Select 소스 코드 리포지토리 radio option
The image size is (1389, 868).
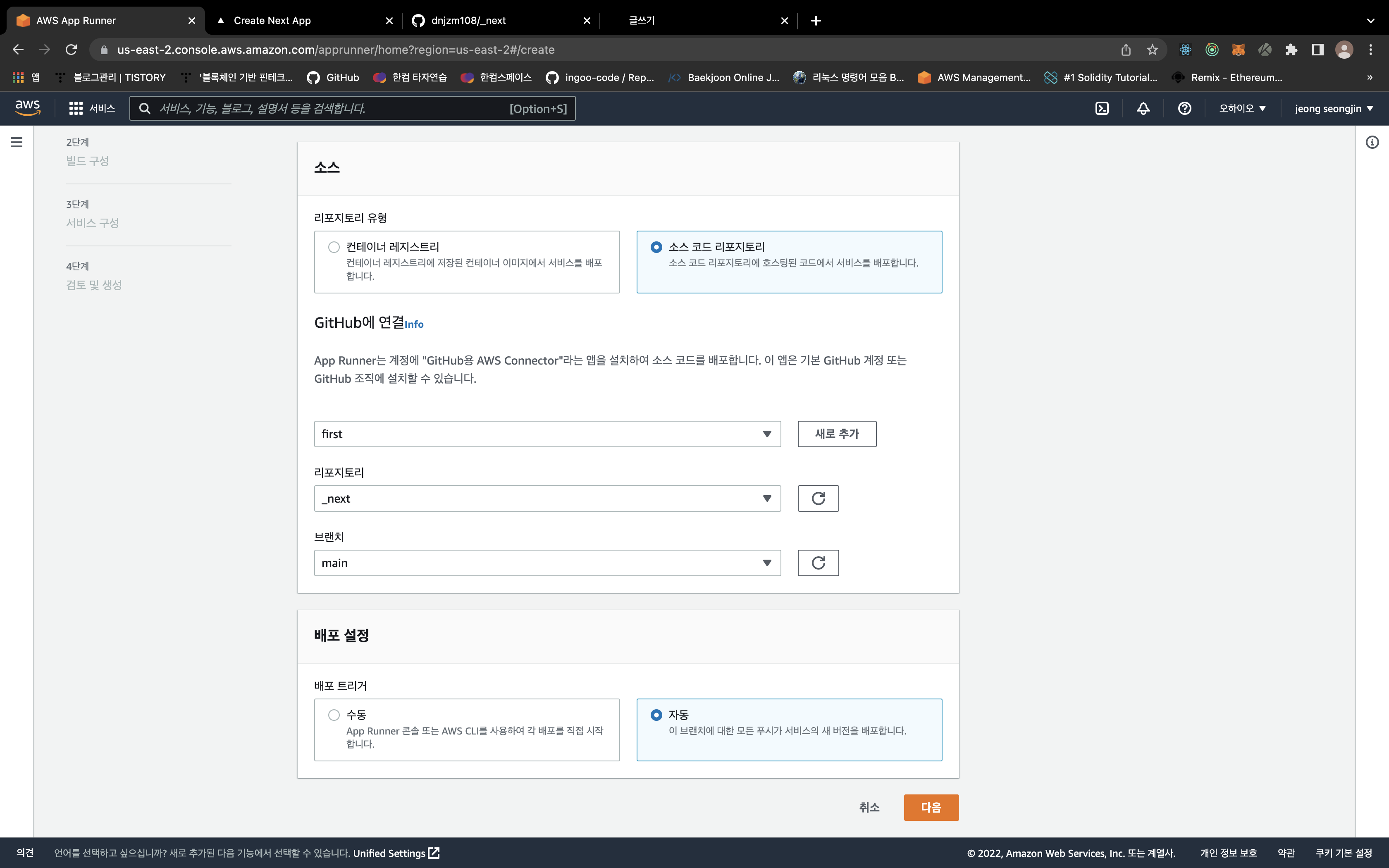(656, 248)
